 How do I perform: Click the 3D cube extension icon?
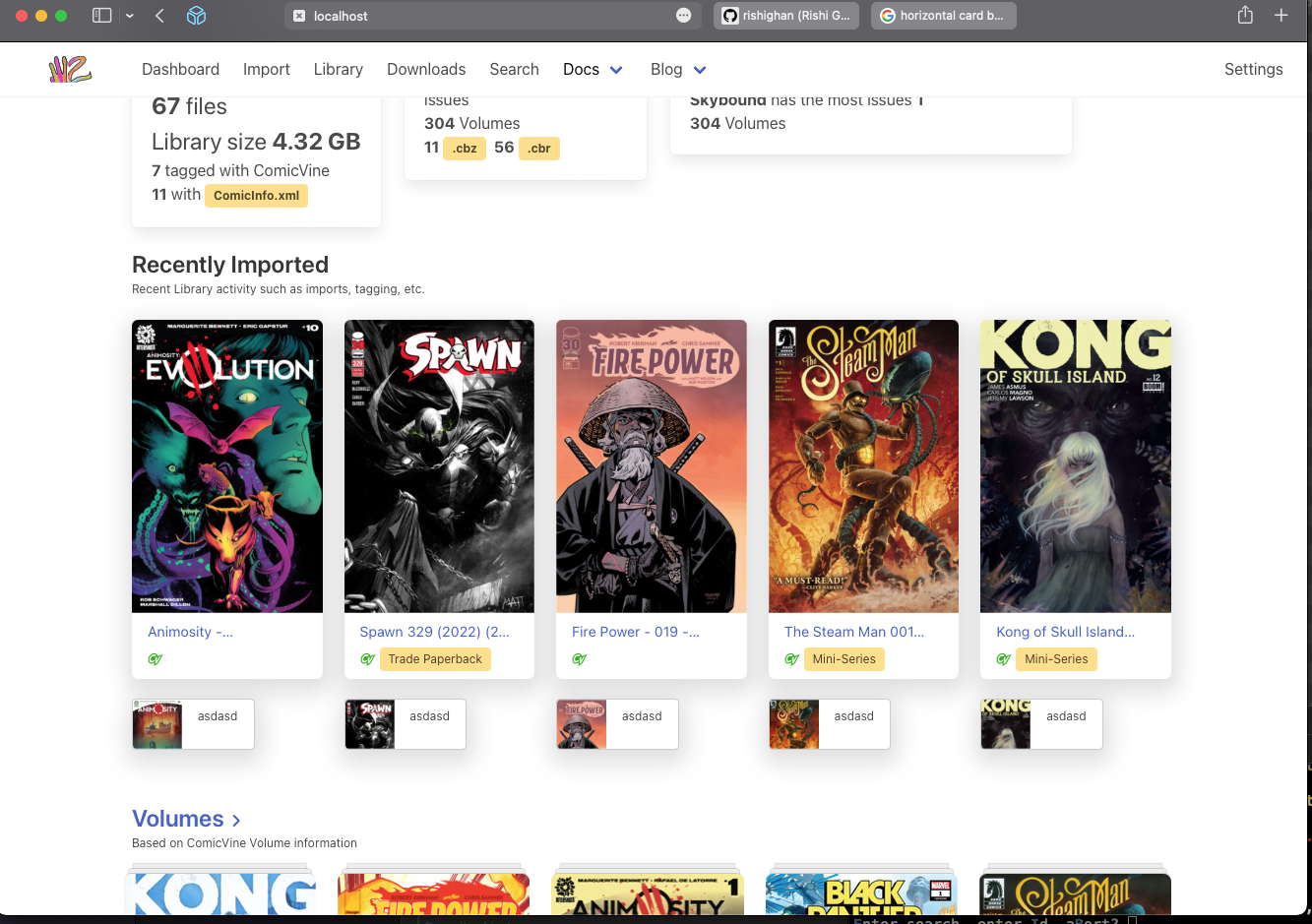pyautogui.click(x=196, y=16)
